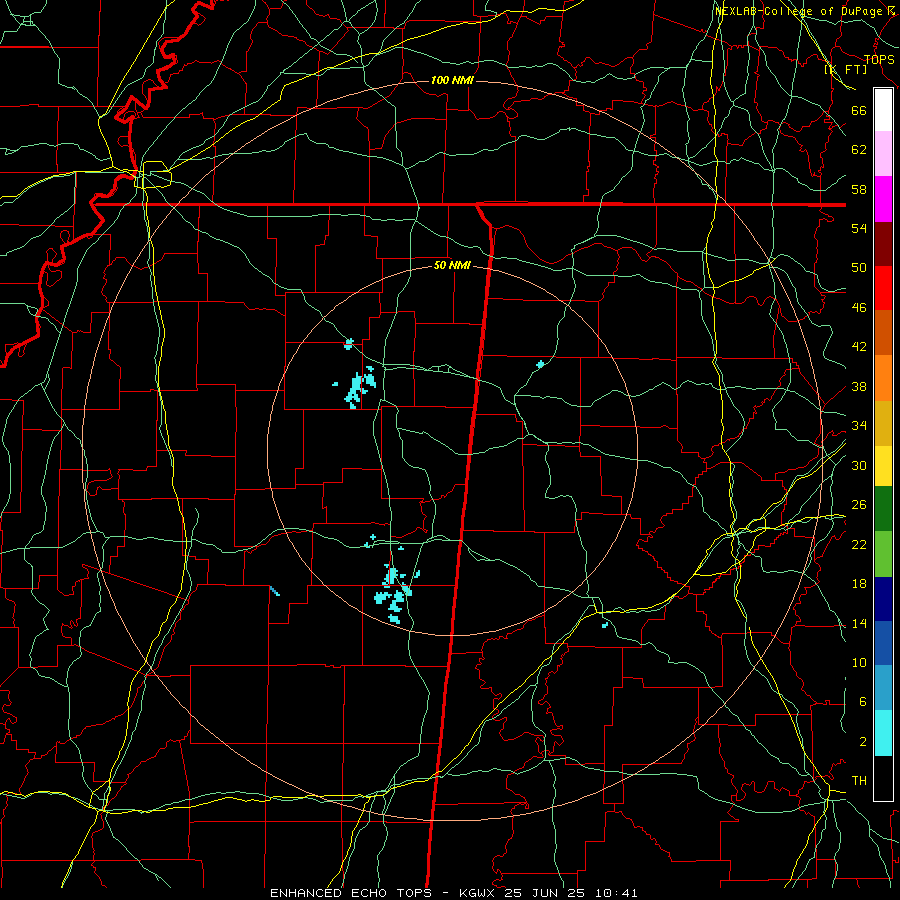This screenshot has width=900, height=900.
Task: Click the legend value "42"
Action: click(859, 347)
